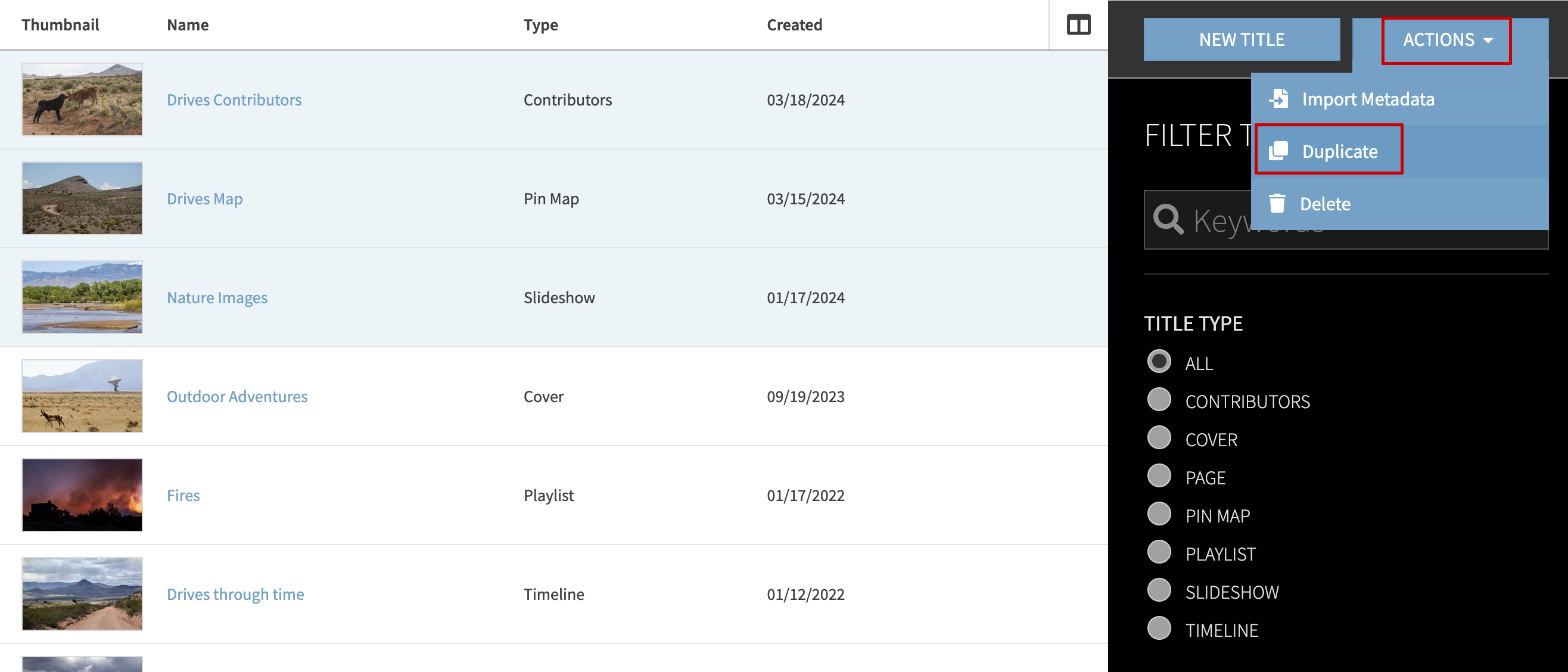This screenshot has height=672, width=1568.
Task: Choose the TIMELINE title type
Action: pyautogui.click(x=1159, y=628)
